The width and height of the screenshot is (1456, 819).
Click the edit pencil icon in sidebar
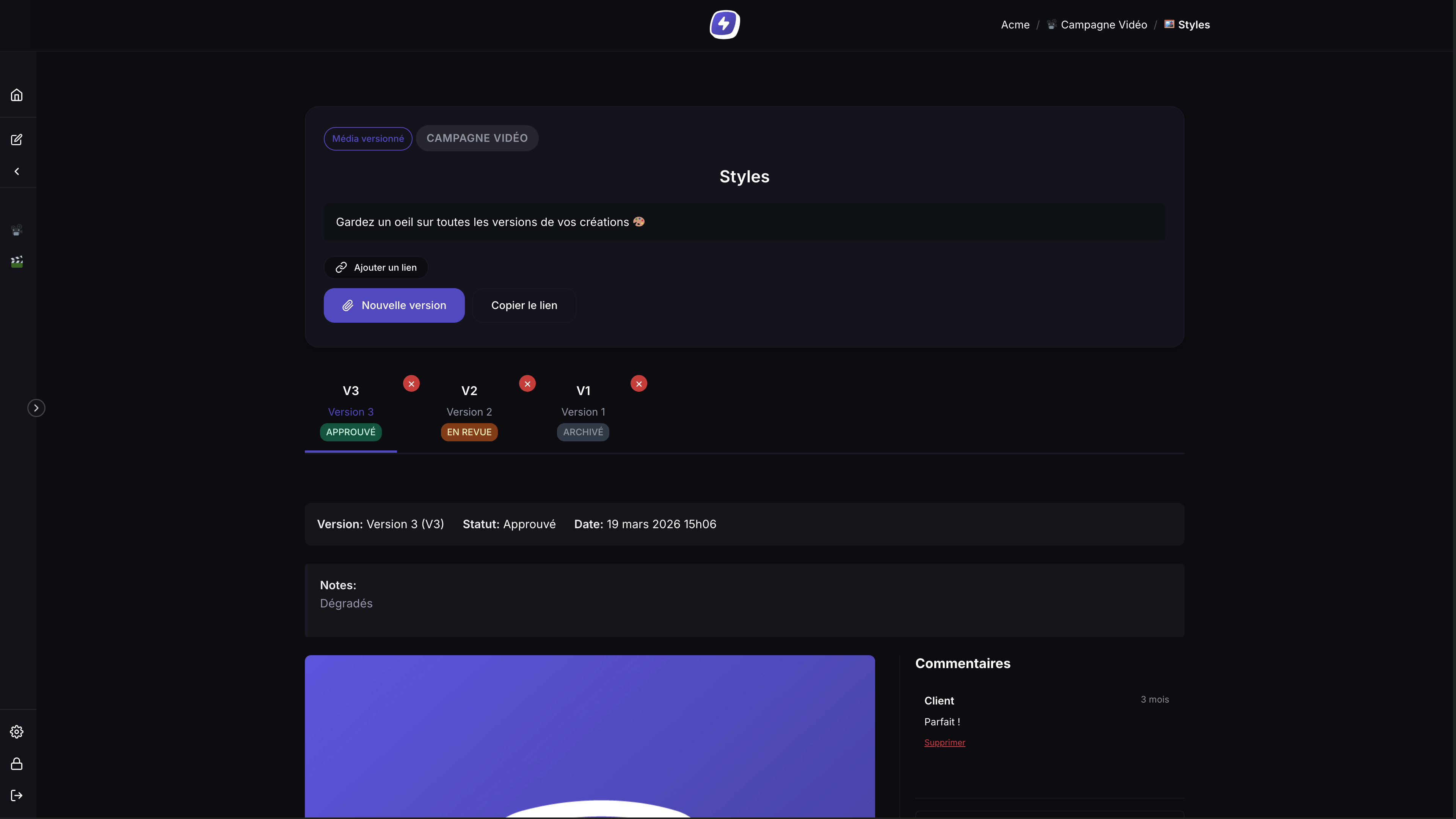pyautogui.click(x=17, y=140)
